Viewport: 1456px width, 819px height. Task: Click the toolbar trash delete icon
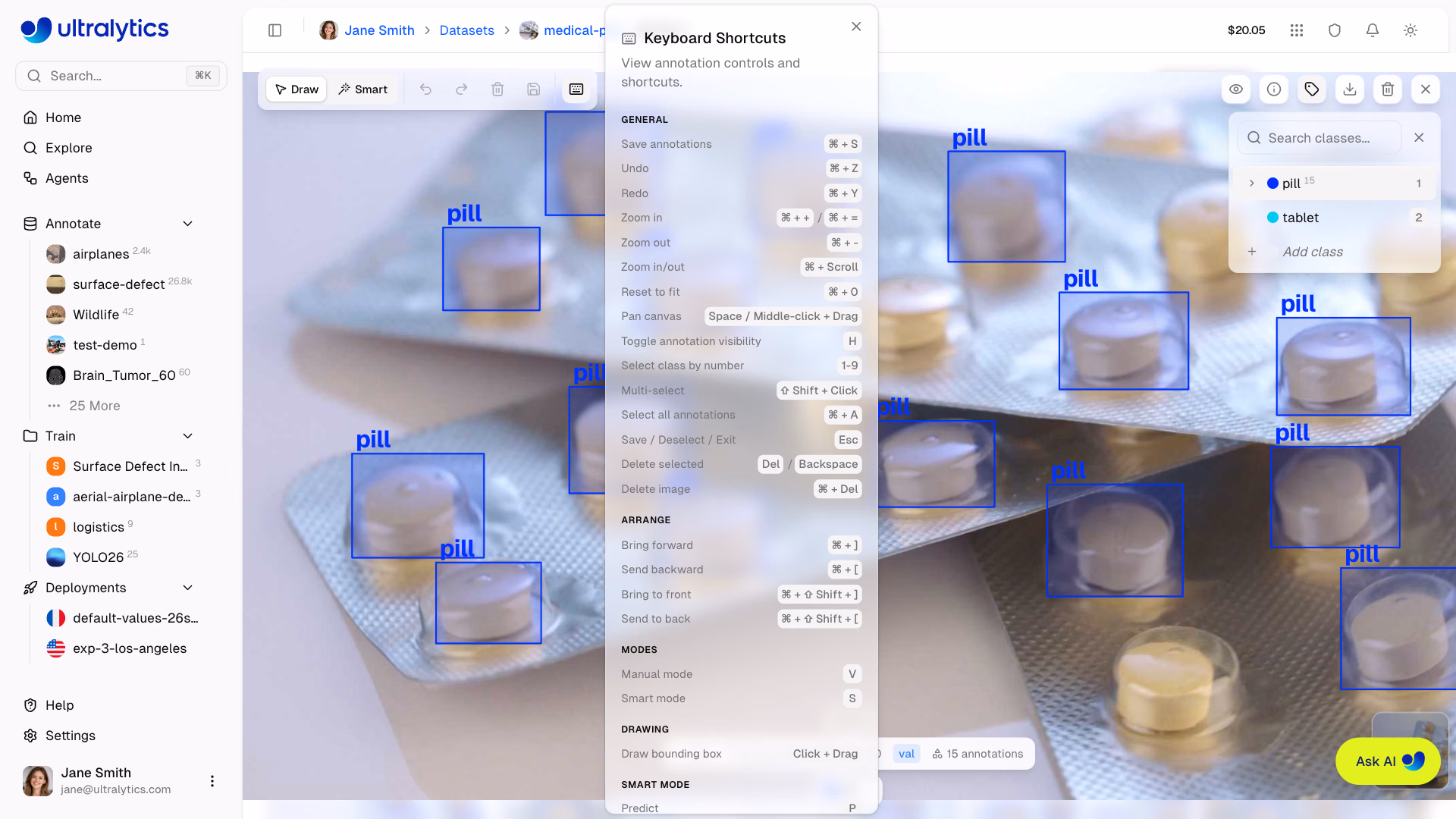[497, 89]
